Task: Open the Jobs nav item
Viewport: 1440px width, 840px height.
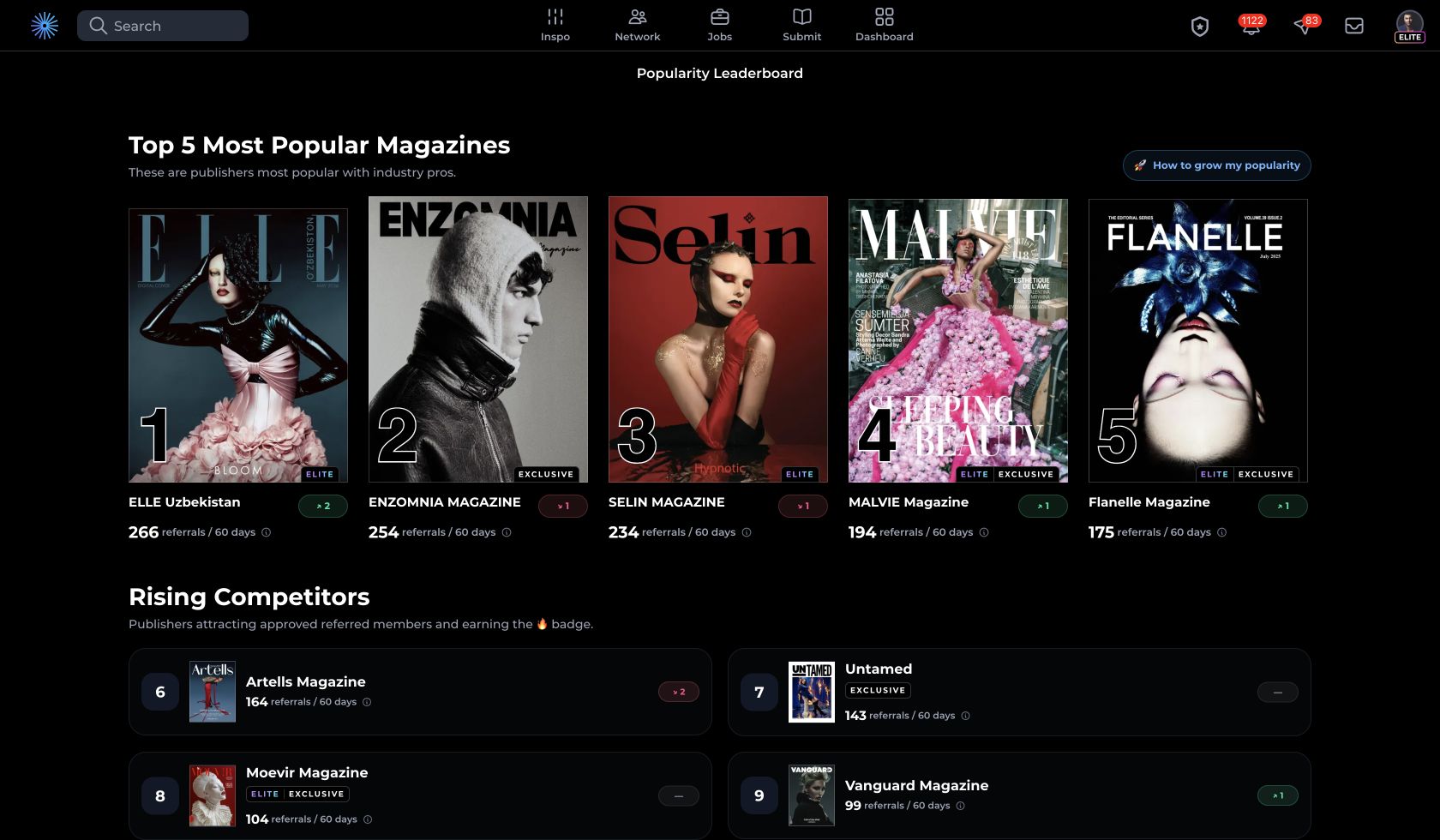Action: 720,26
